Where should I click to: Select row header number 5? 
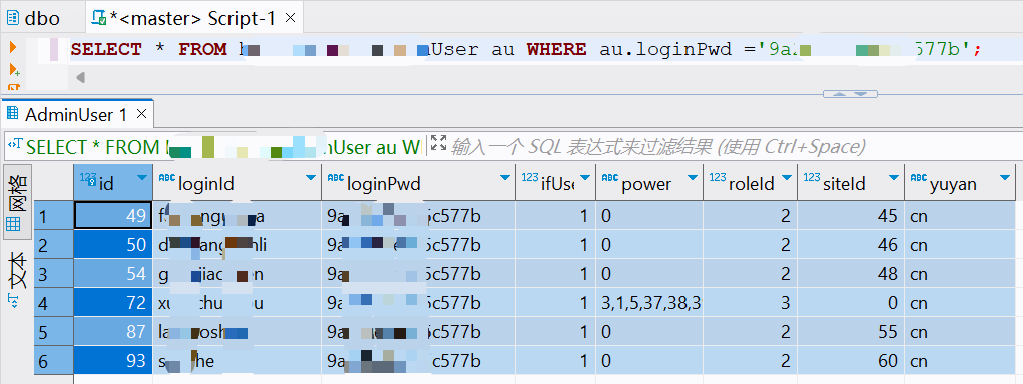[x=53, y=332]
